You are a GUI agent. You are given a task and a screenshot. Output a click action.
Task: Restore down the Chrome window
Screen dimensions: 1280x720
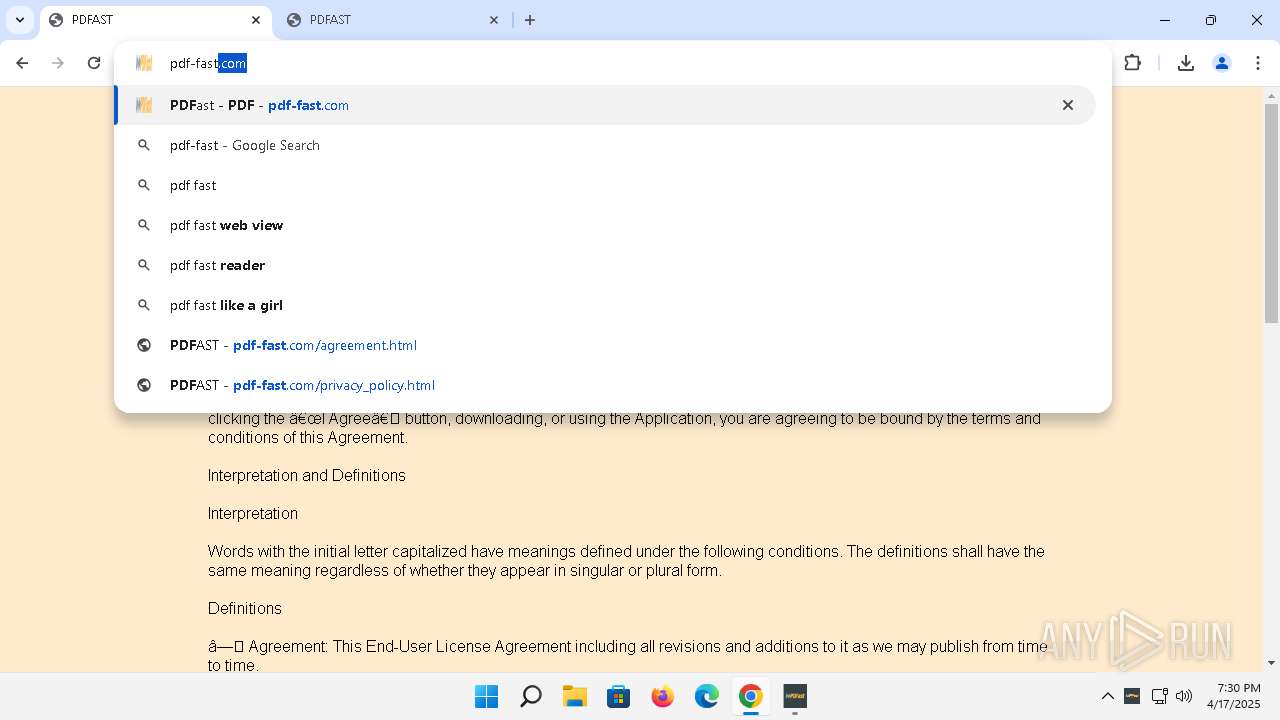1211,20
